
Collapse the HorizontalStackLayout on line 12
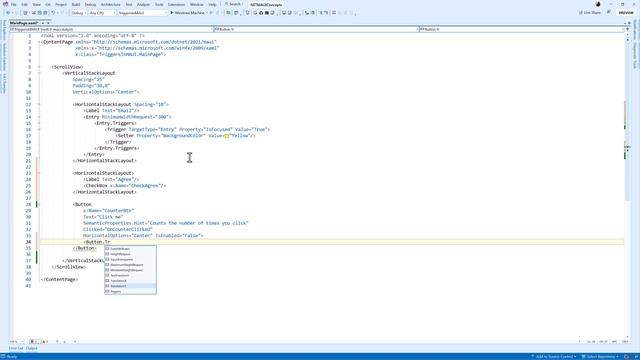pos(40,104)
